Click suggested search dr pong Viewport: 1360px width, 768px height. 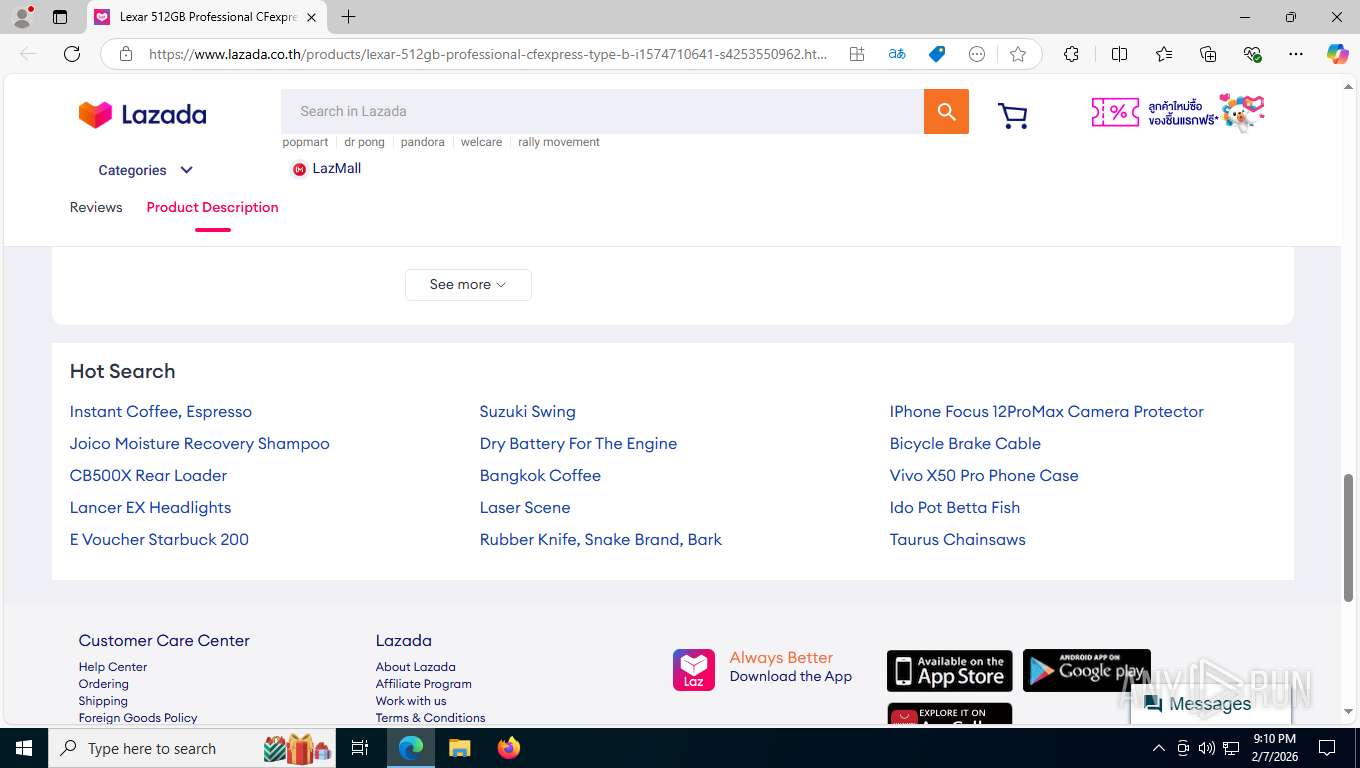[364, 142]
